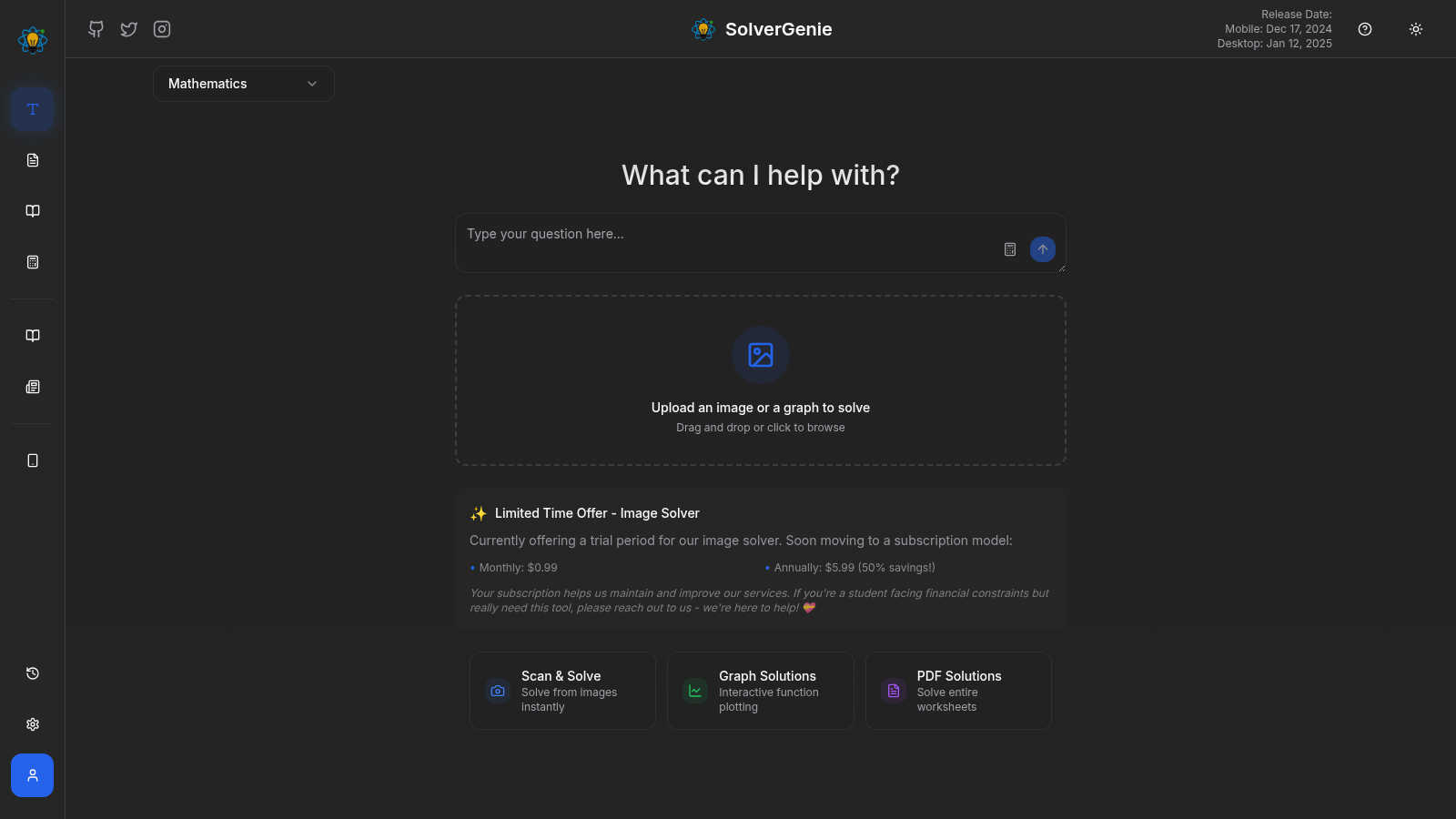Submit question with the blue arrow button
Image resolution: width=1456 pixels, height=819 pixels.
(1043, 249)
